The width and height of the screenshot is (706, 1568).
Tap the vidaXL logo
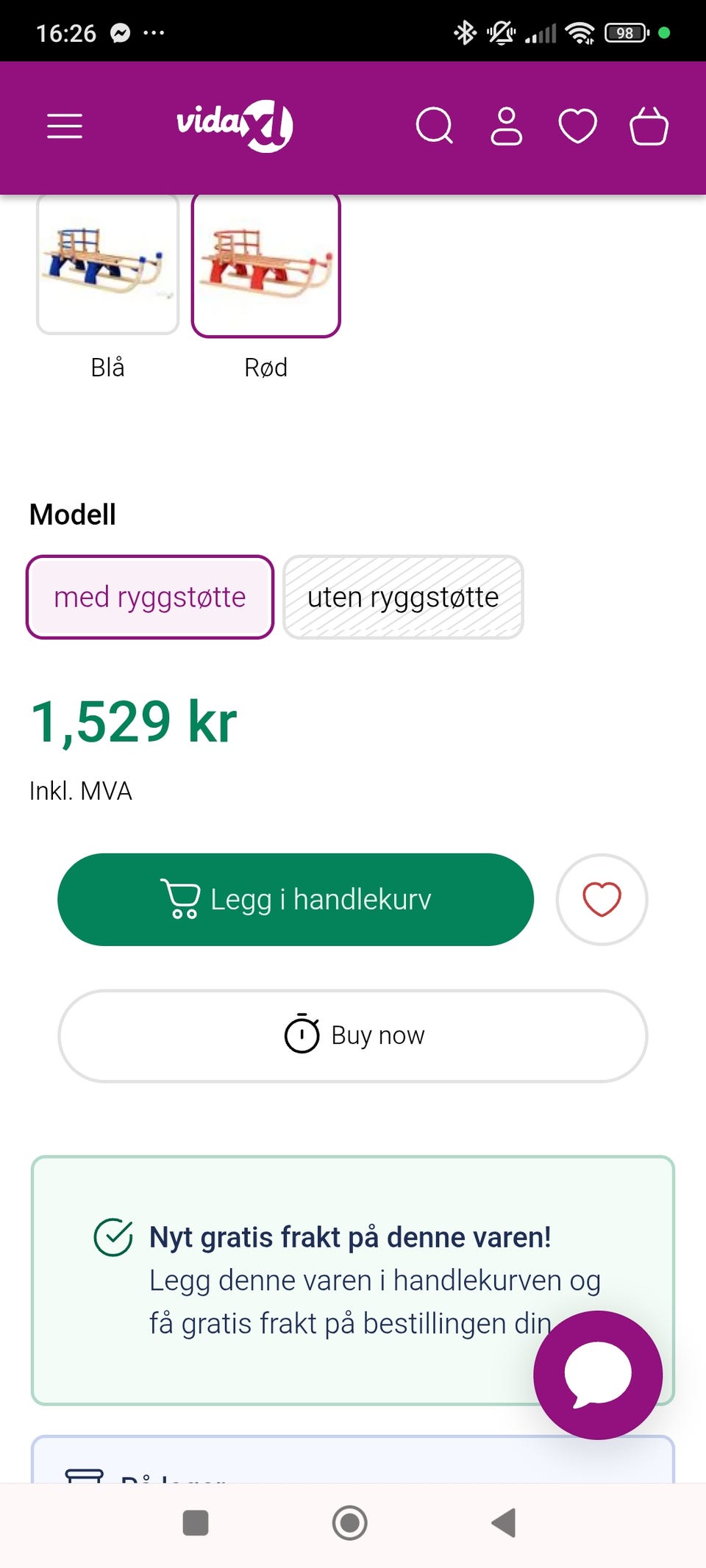coord(235,125)
